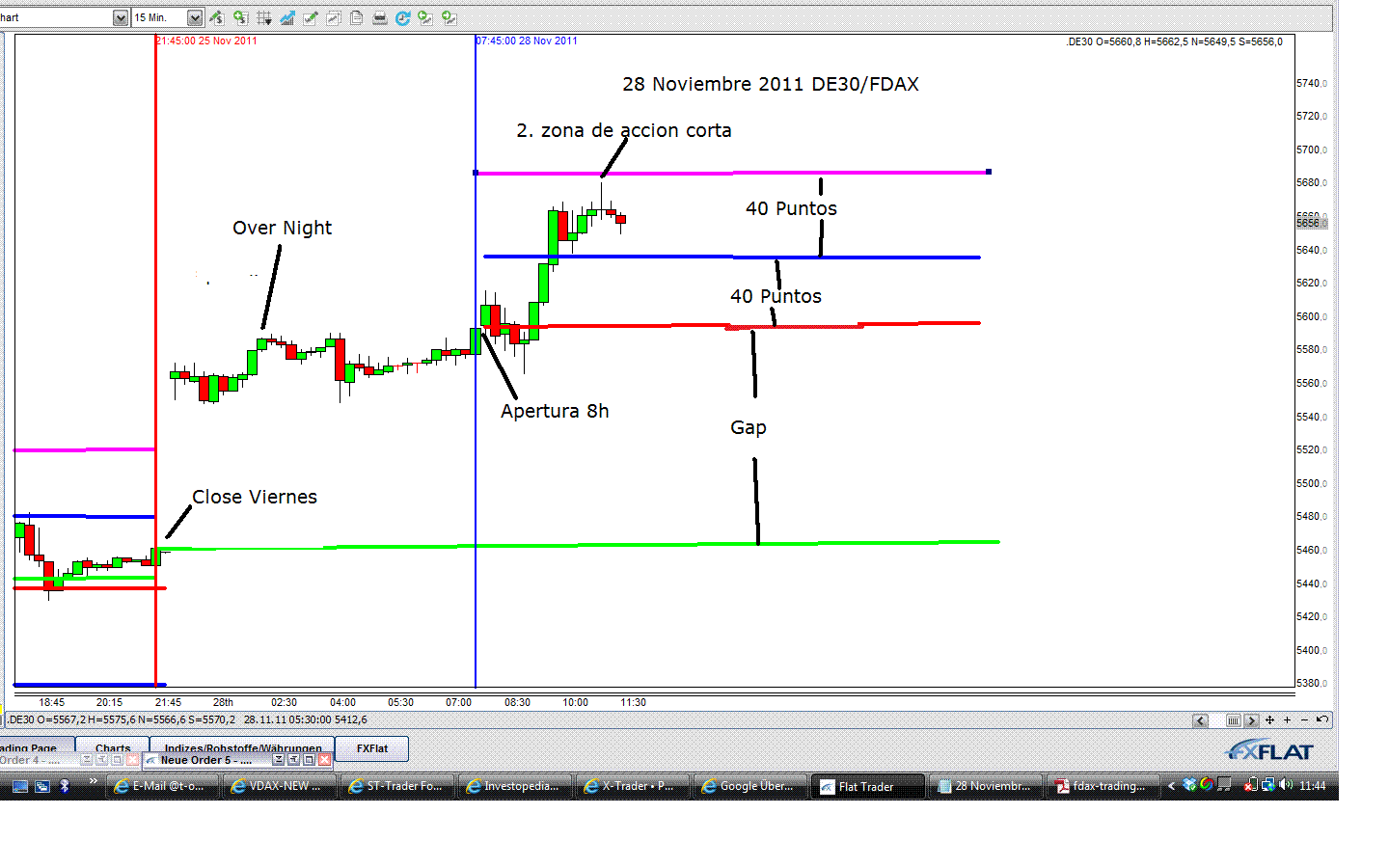Click the magenta line's right end handle

click(x=989, y=172)
